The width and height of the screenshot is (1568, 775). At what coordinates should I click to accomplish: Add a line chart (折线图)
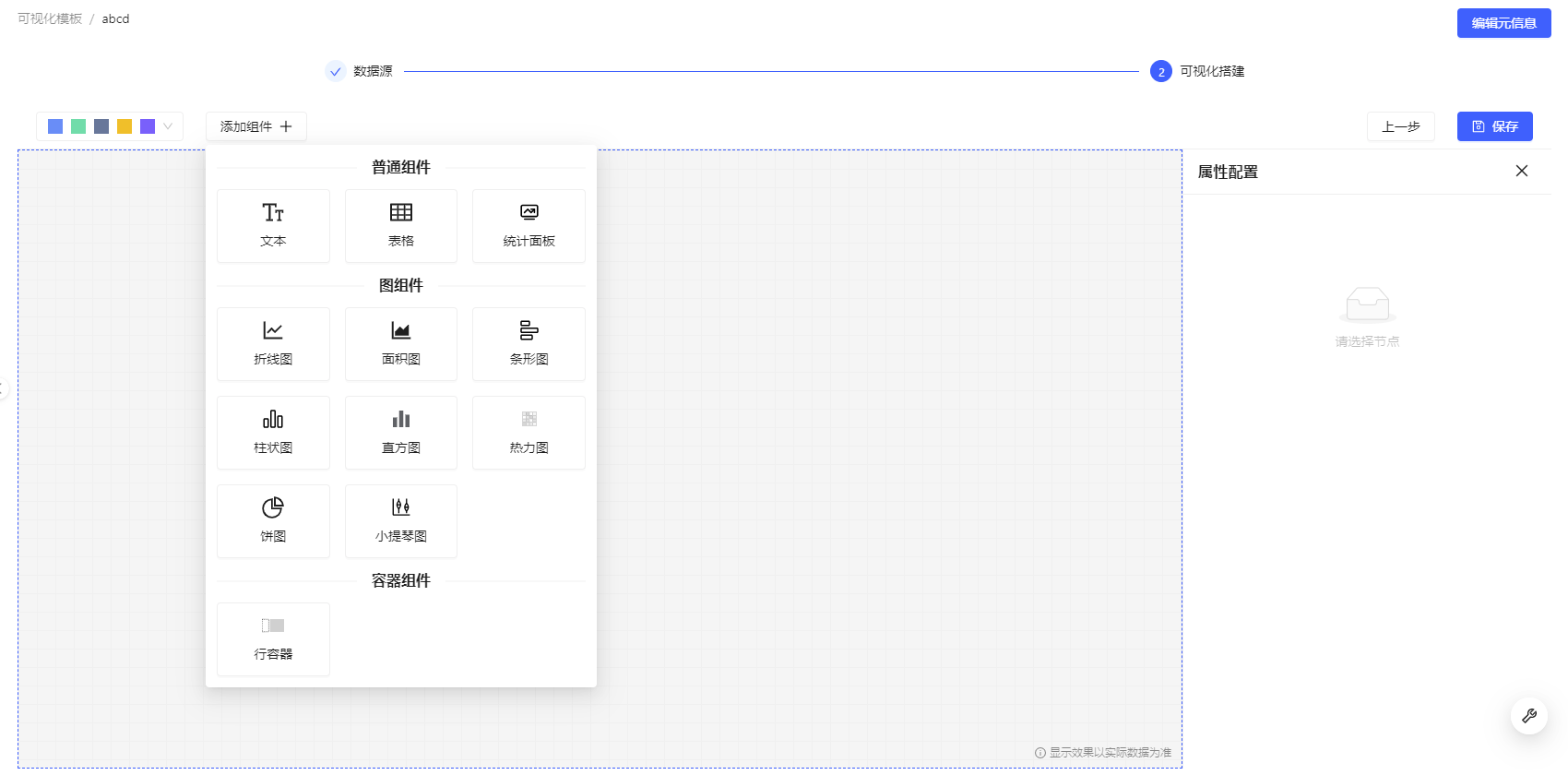(273, 344)
